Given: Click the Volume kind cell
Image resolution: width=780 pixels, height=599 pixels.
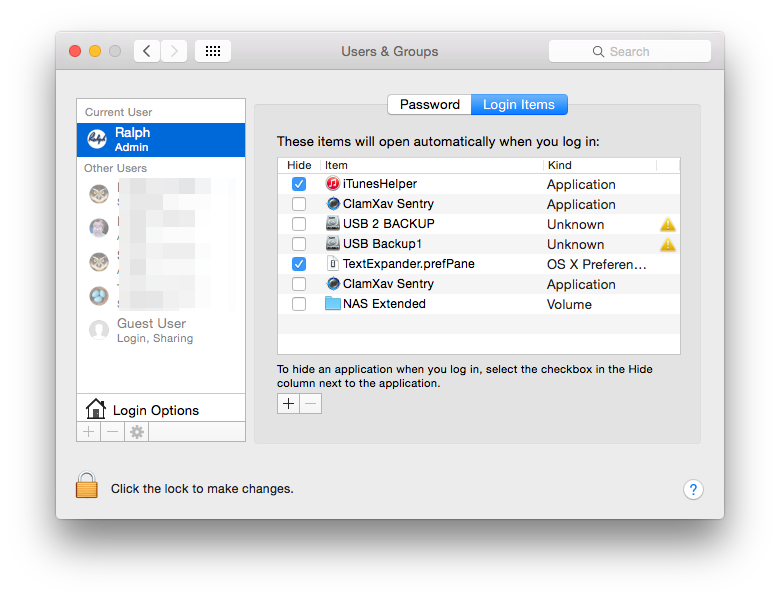Looking at the screenshot, I should coord(569,304).
